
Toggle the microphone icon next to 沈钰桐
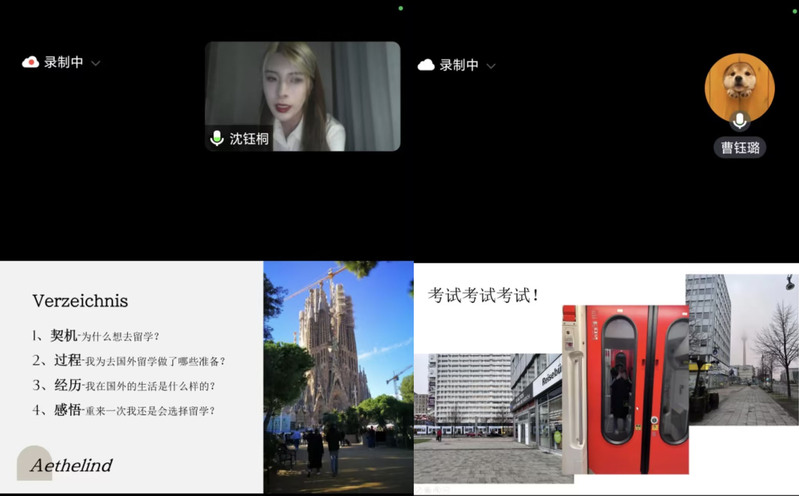pyautogui.click(x=217, y=138)
